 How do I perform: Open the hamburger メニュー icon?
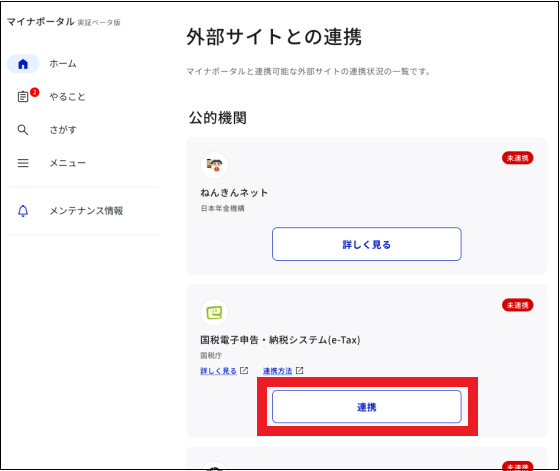click(x=23, y=163)
